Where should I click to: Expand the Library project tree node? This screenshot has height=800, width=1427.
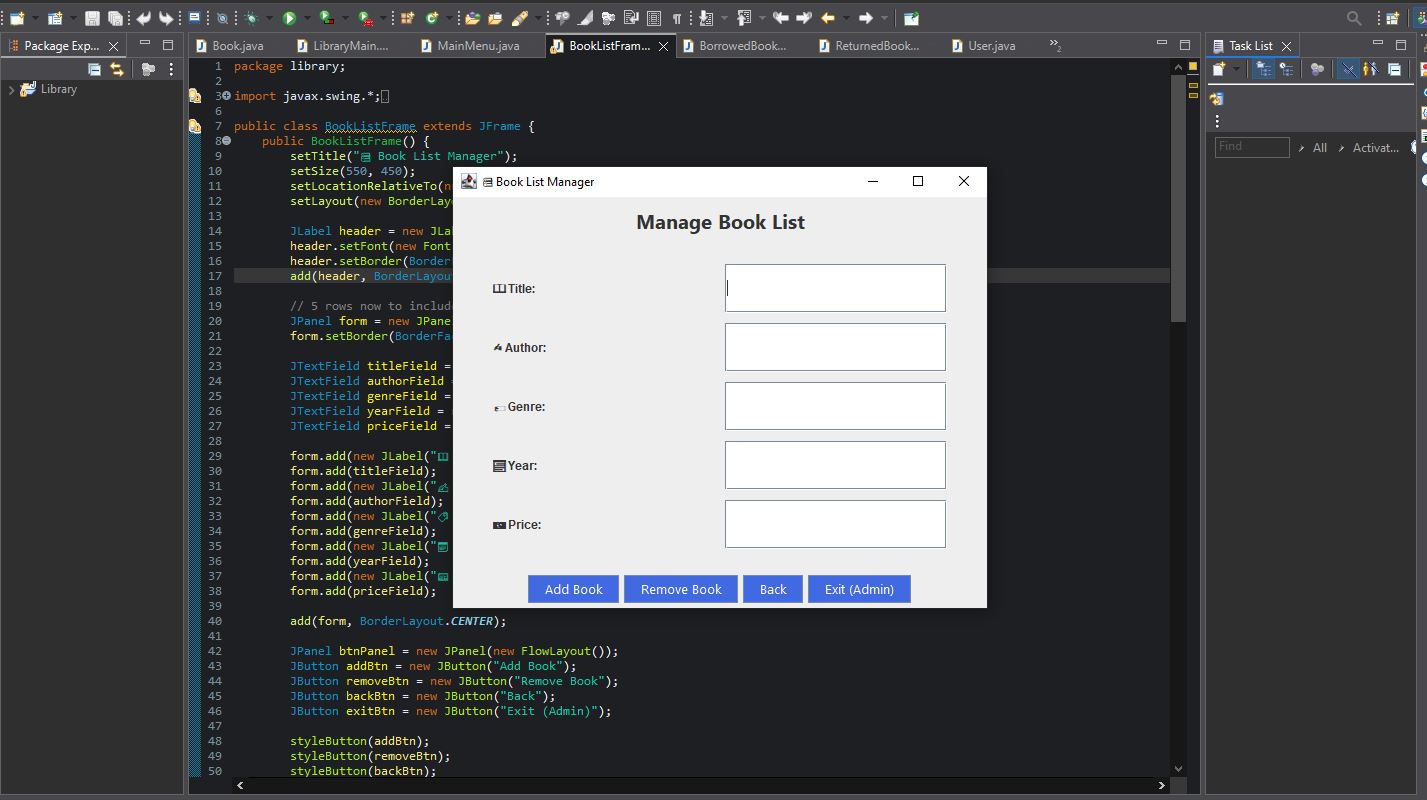pos(11,89)
